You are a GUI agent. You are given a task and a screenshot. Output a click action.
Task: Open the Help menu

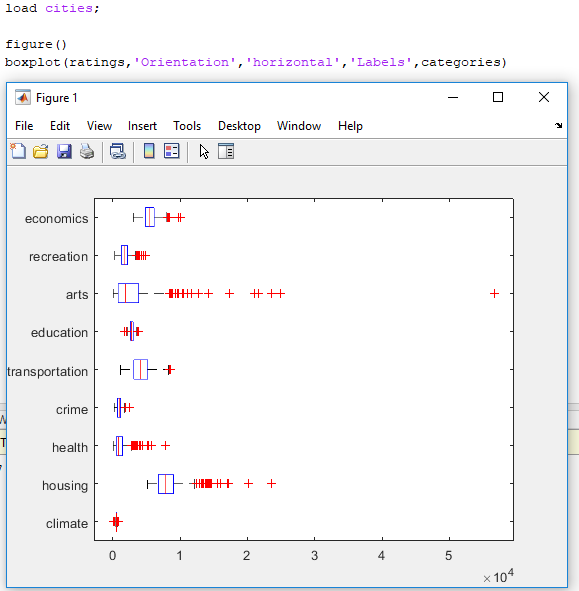350,126
